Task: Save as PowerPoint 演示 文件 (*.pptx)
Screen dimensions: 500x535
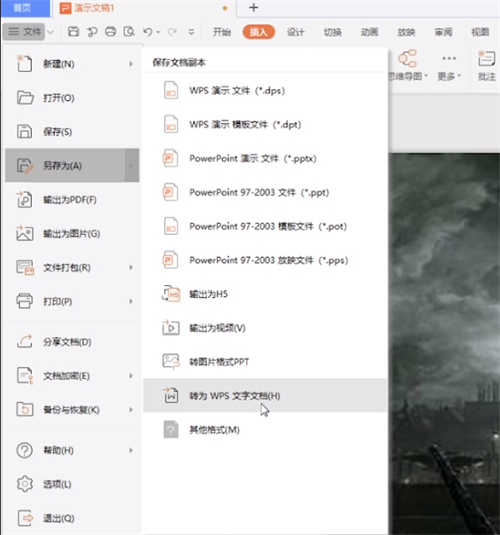Action: tap(265, 158)
